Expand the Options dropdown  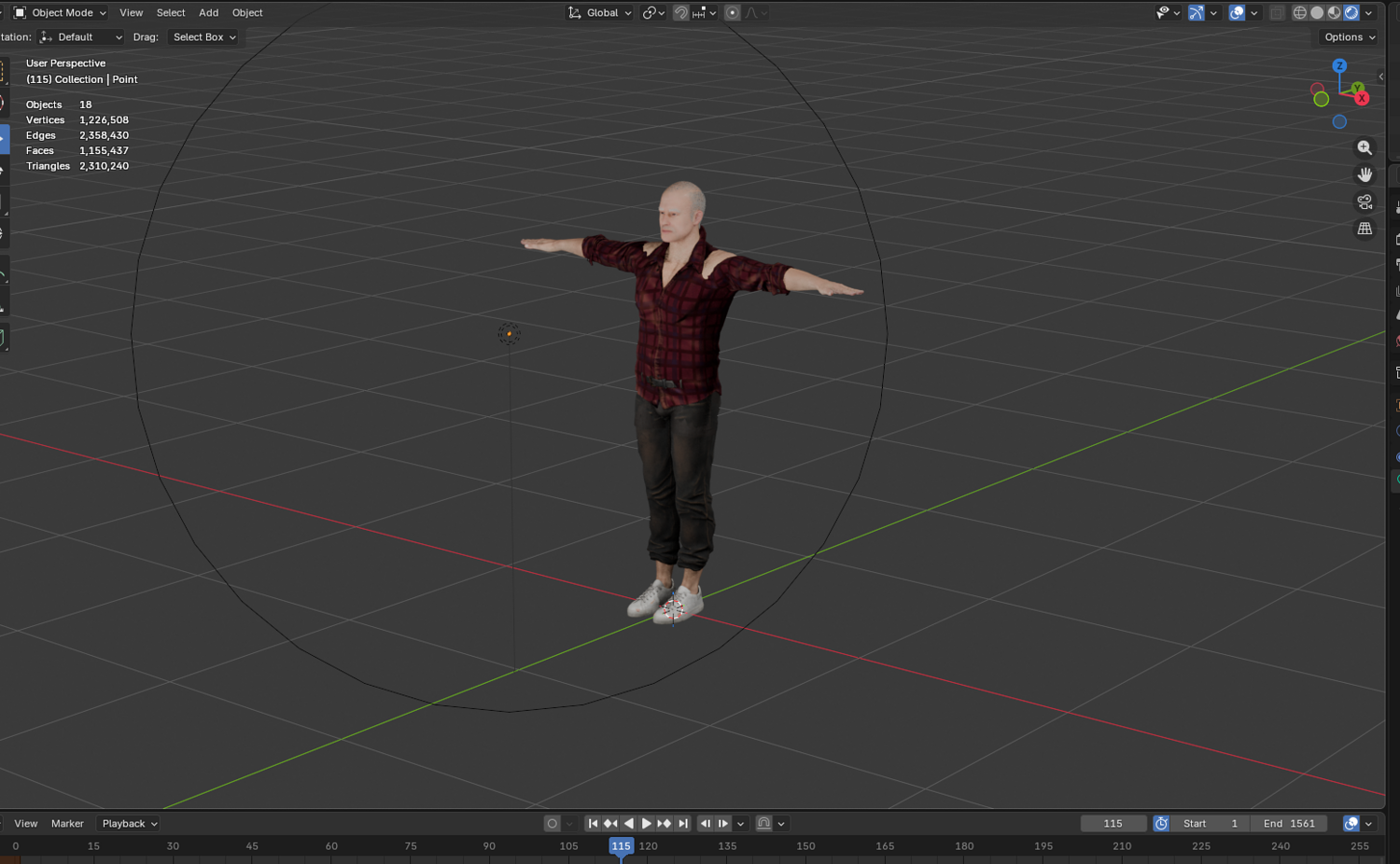pyautogui.click(x=1350, y=37)
